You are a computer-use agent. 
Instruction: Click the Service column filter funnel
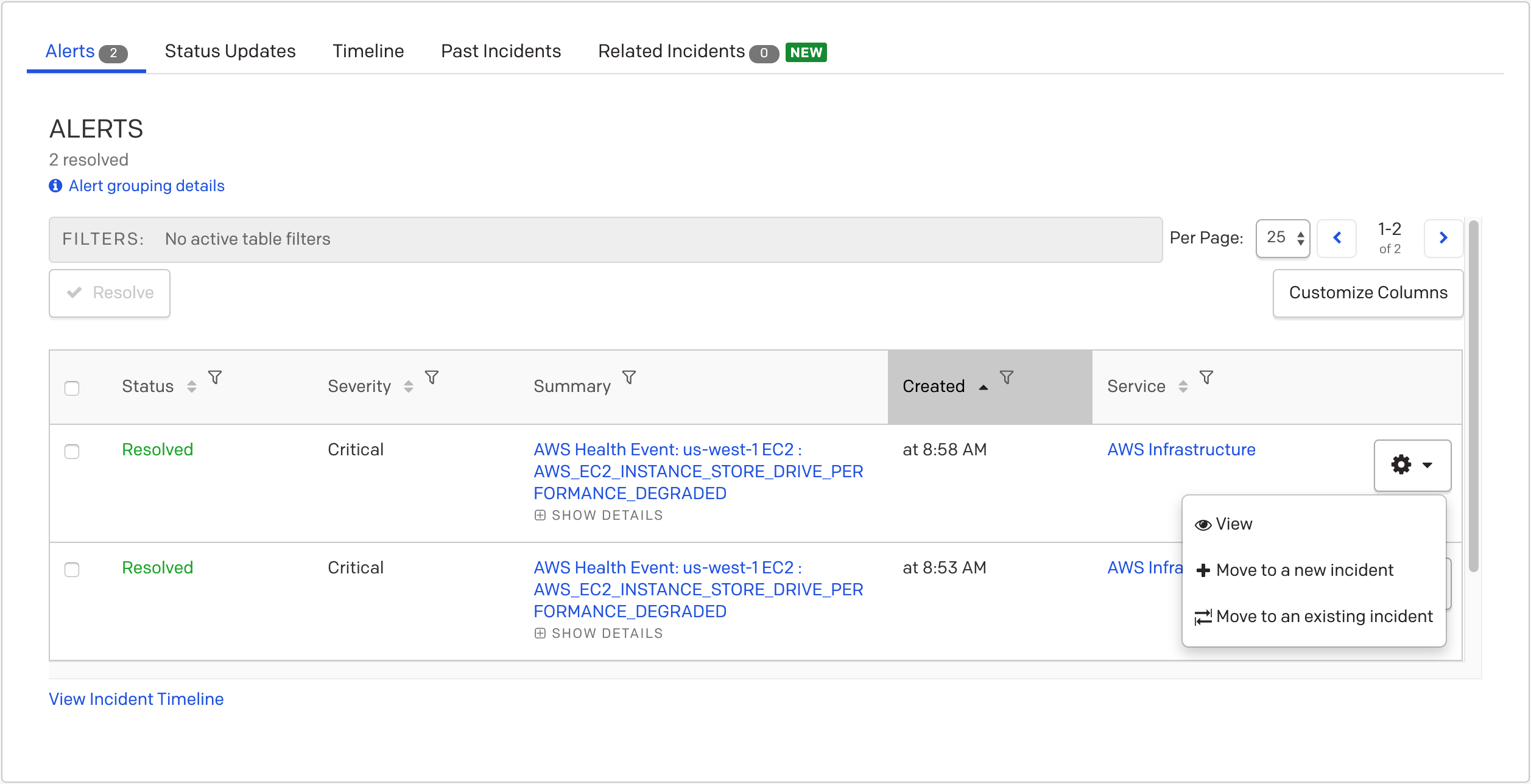click(1206, 377)
